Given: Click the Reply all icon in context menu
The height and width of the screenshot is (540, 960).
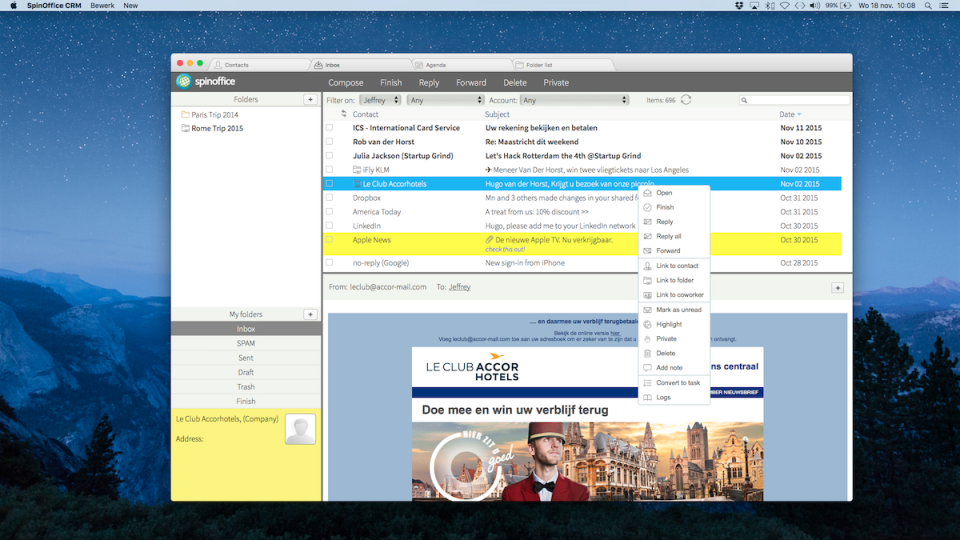Looking at the screenshot, I should (647, 236).
